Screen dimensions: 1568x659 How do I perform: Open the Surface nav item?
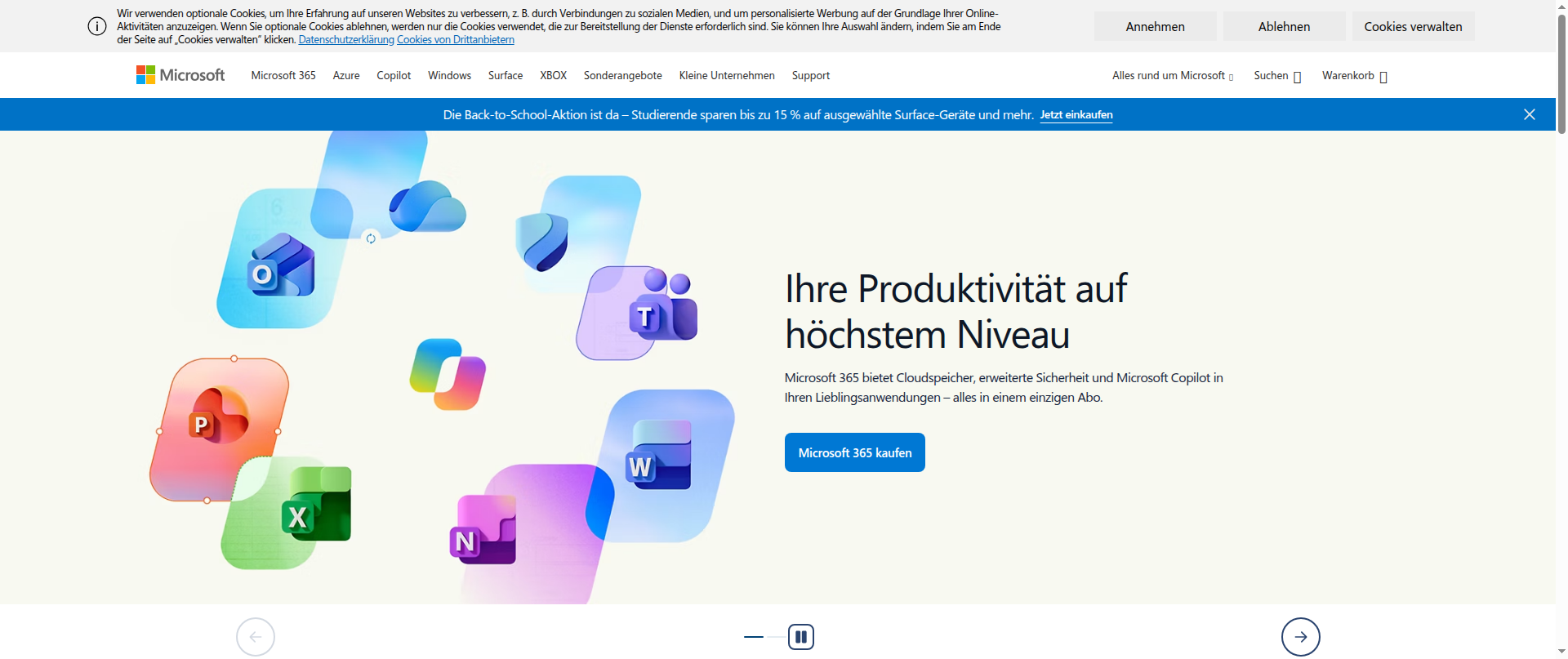pos(506,75)
